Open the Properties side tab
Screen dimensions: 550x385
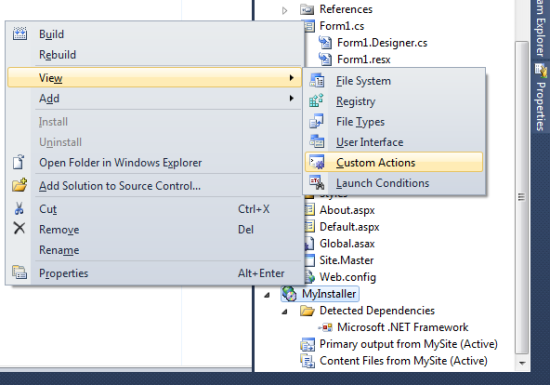tap(541, 98)
